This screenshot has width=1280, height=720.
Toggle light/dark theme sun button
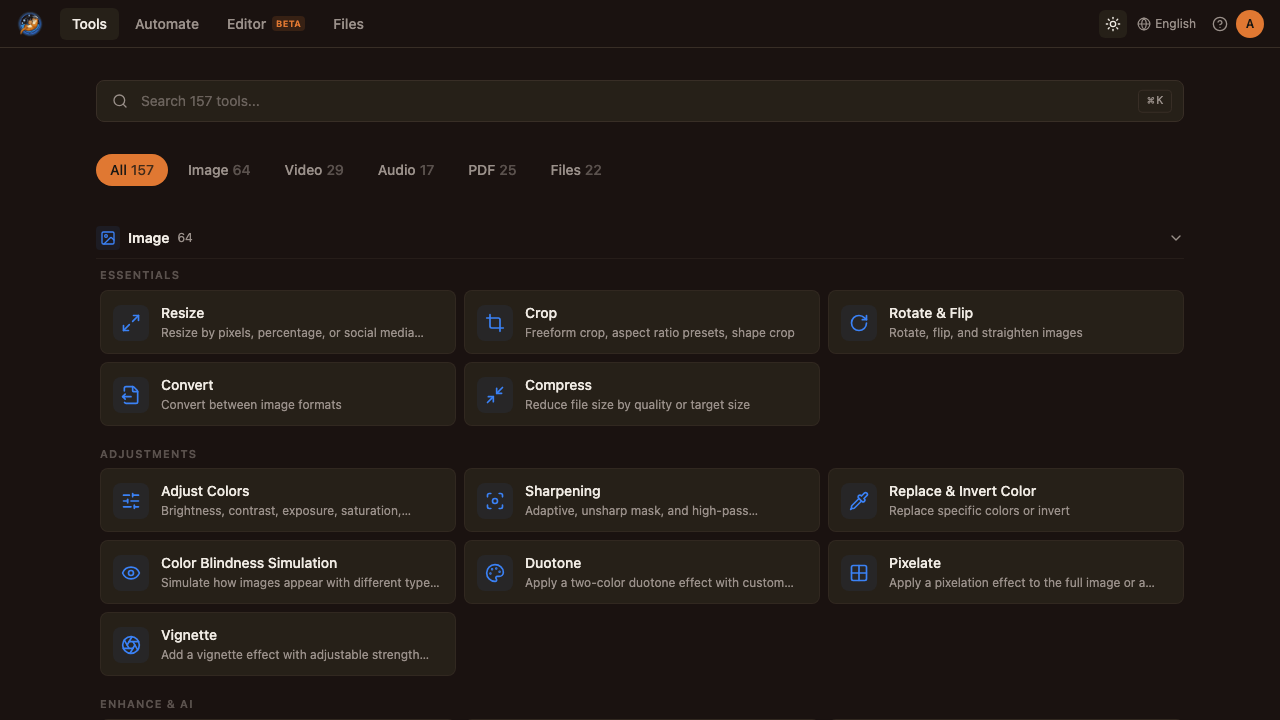tap(1113, 24)
